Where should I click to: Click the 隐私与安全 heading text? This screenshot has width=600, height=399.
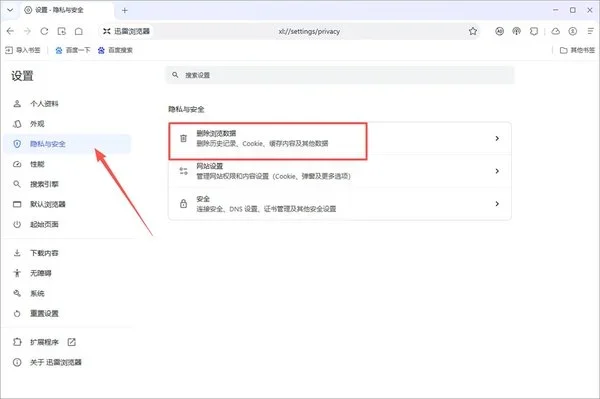point(186,109)
